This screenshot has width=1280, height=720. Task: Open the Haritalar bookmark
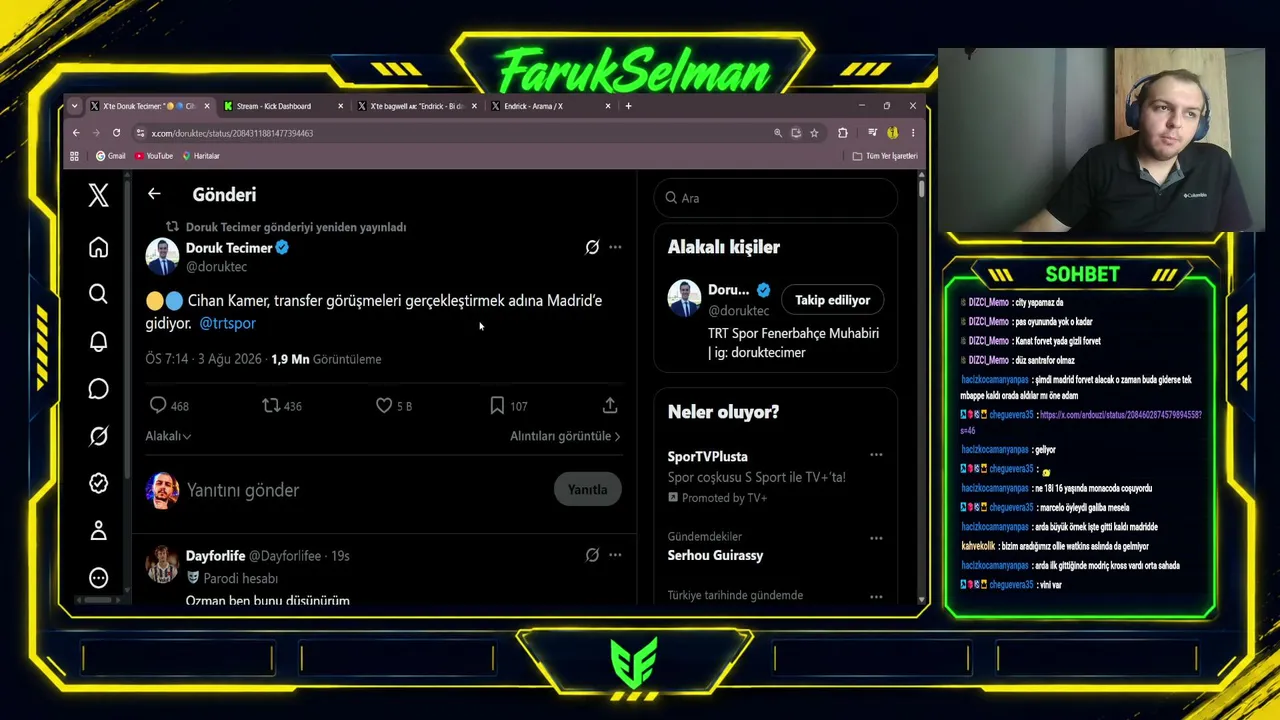(x=200, y=156)
